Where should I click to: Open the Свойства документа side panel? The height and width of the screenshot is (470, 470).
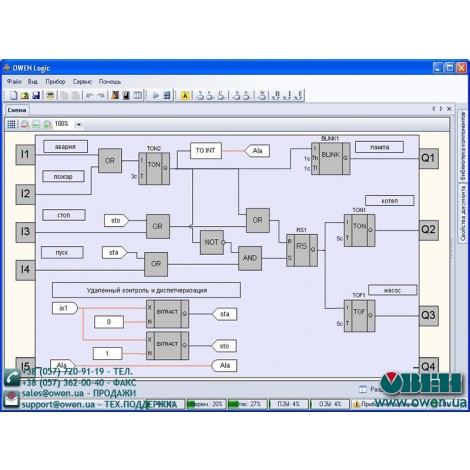463,213
